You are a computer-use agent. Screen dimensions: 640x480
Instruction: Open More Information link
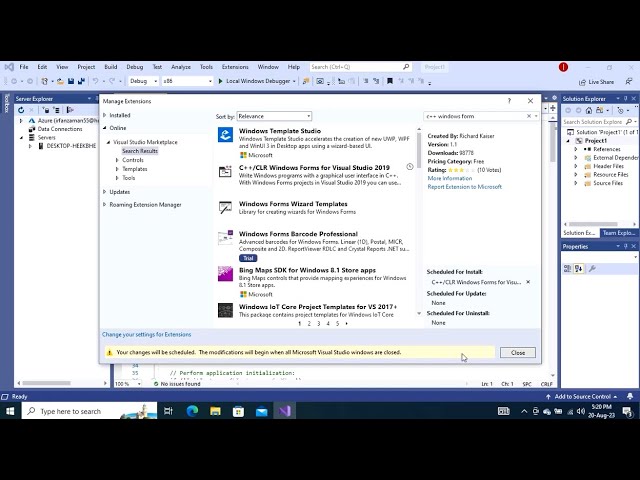(449, 178)
